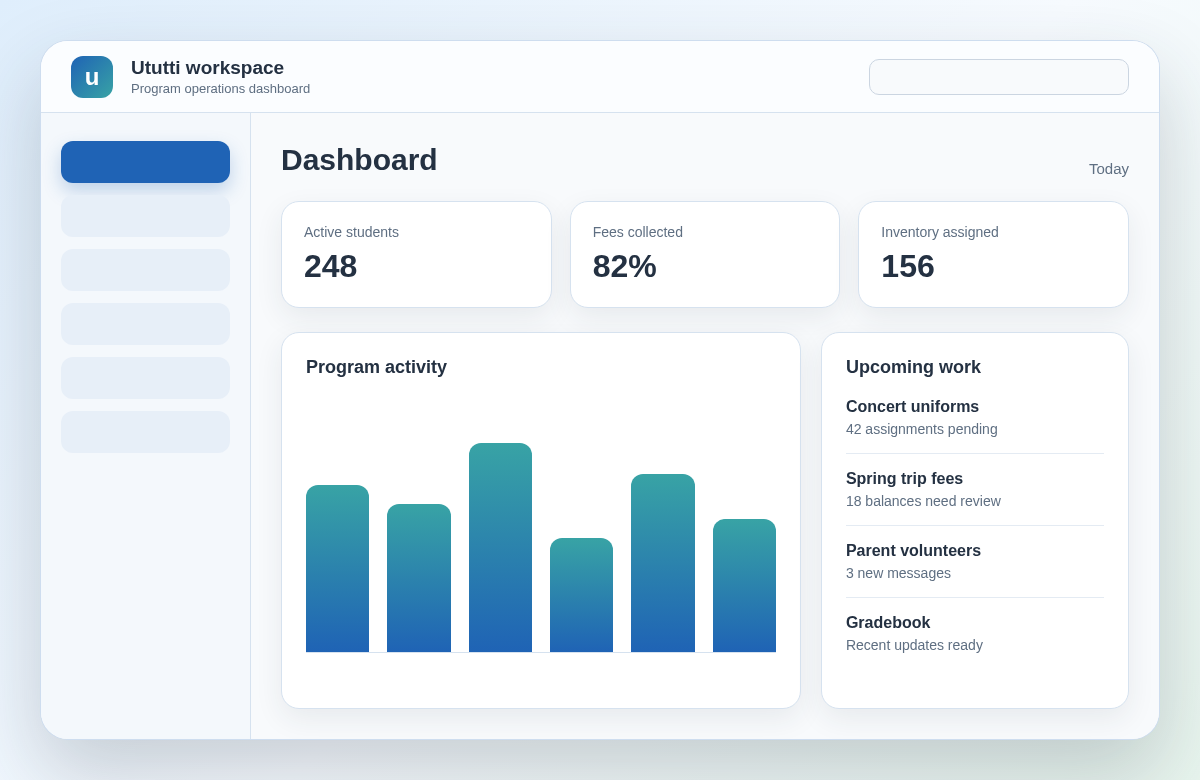
Task: Click the empty search field in header
Action: [x=998, y=77]
